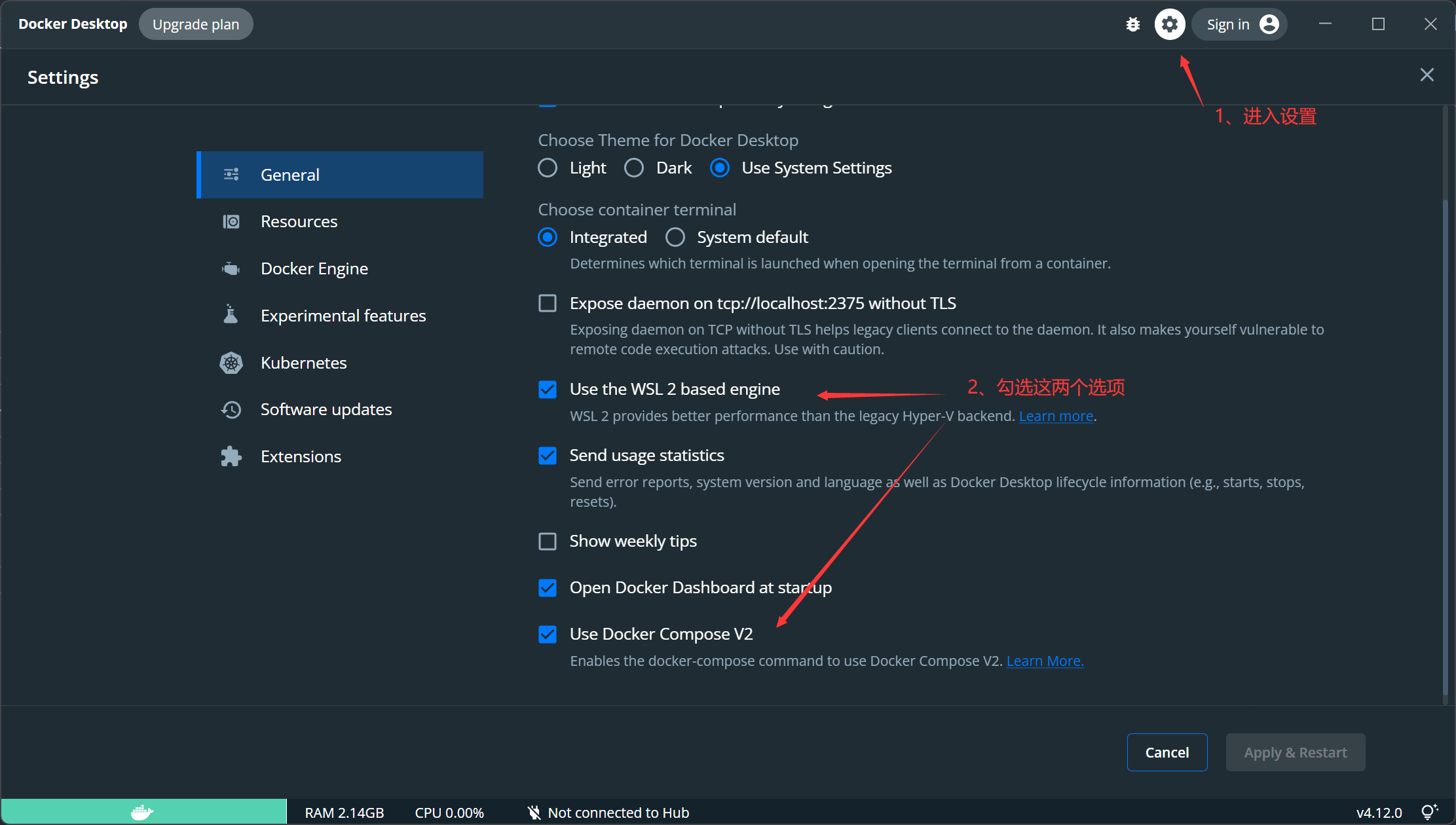
Task: Enable Expose daemon without TLS checkbox
Action: pyautogui.click(x=548, y=303)
